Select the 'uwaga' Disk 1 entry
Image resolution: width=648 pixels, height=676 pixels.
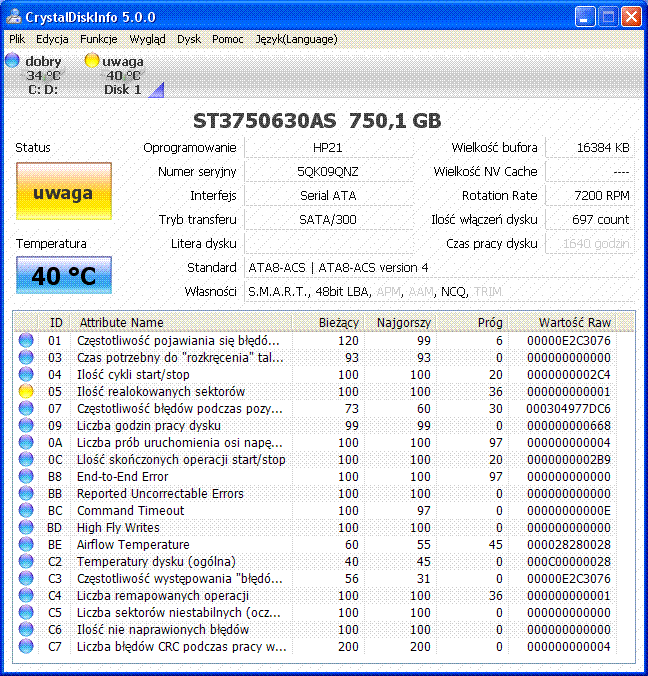[x=122, y=75]
